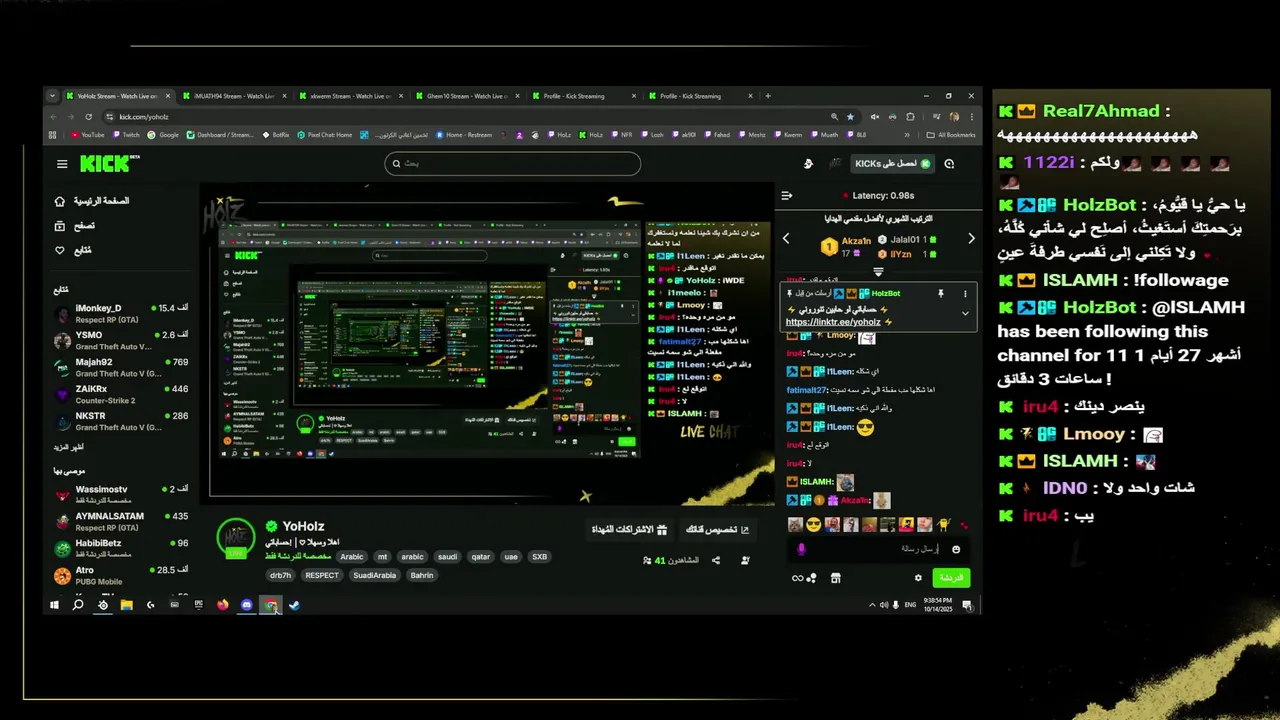Click the customize your channel button
Viewport: 1280px width, 720px height.
(716, 530)
